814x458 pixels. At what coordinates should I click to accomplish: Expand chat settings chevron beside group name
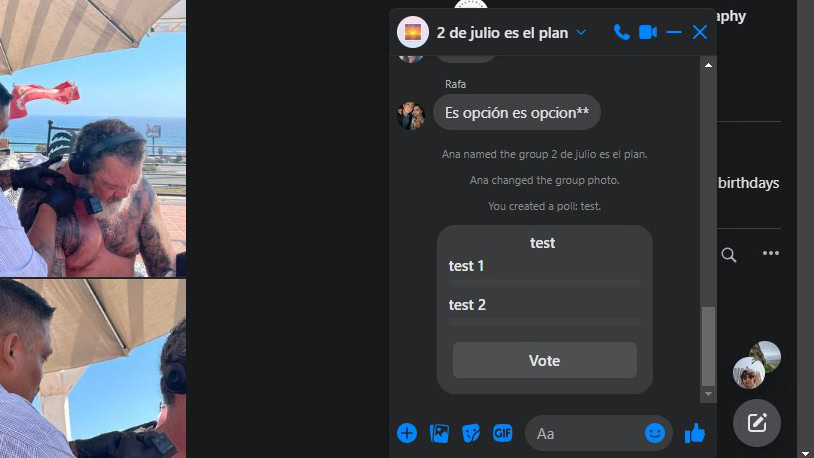tap(581, 33)
